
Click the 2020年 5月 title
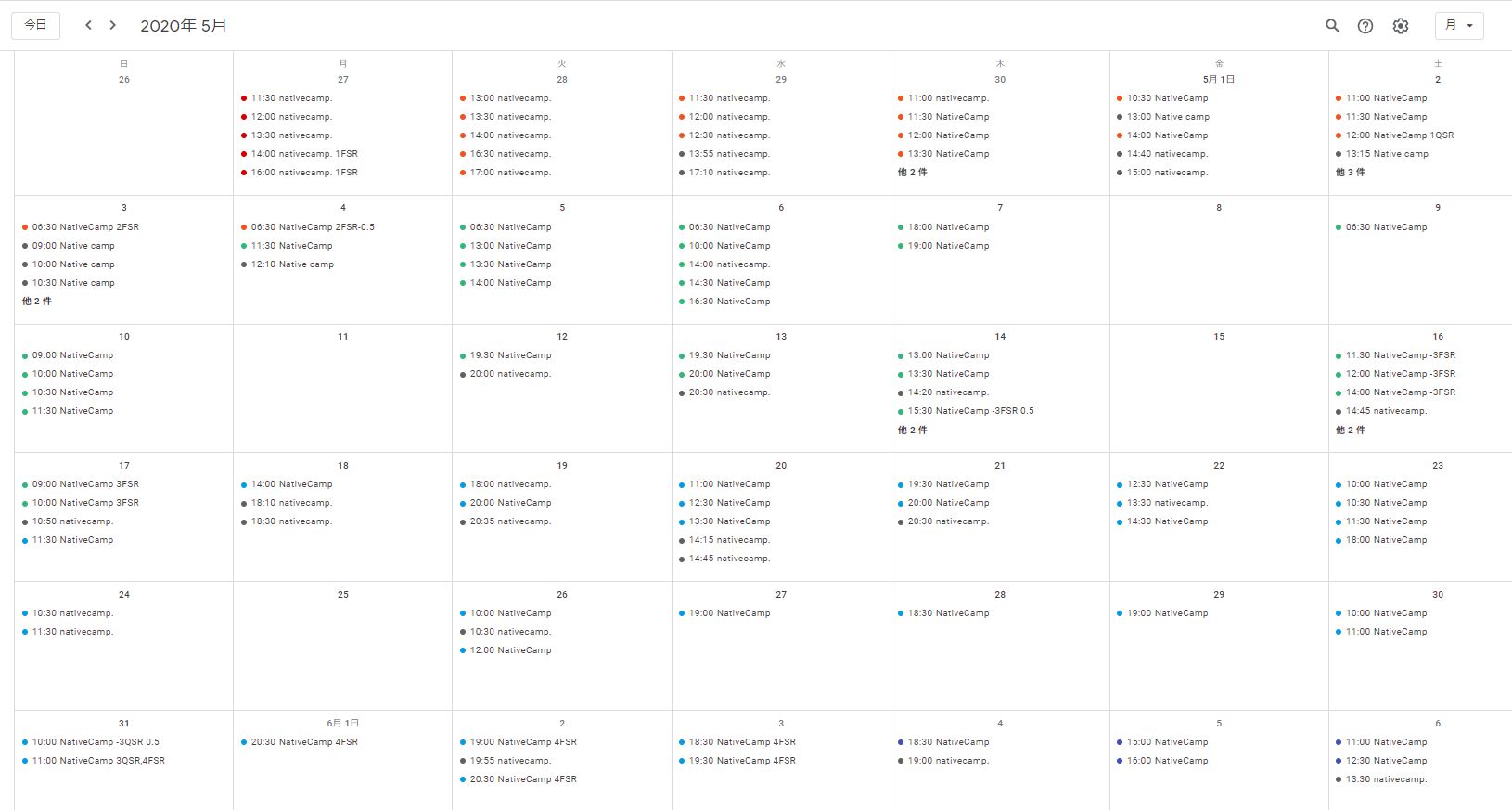[184, 26]
